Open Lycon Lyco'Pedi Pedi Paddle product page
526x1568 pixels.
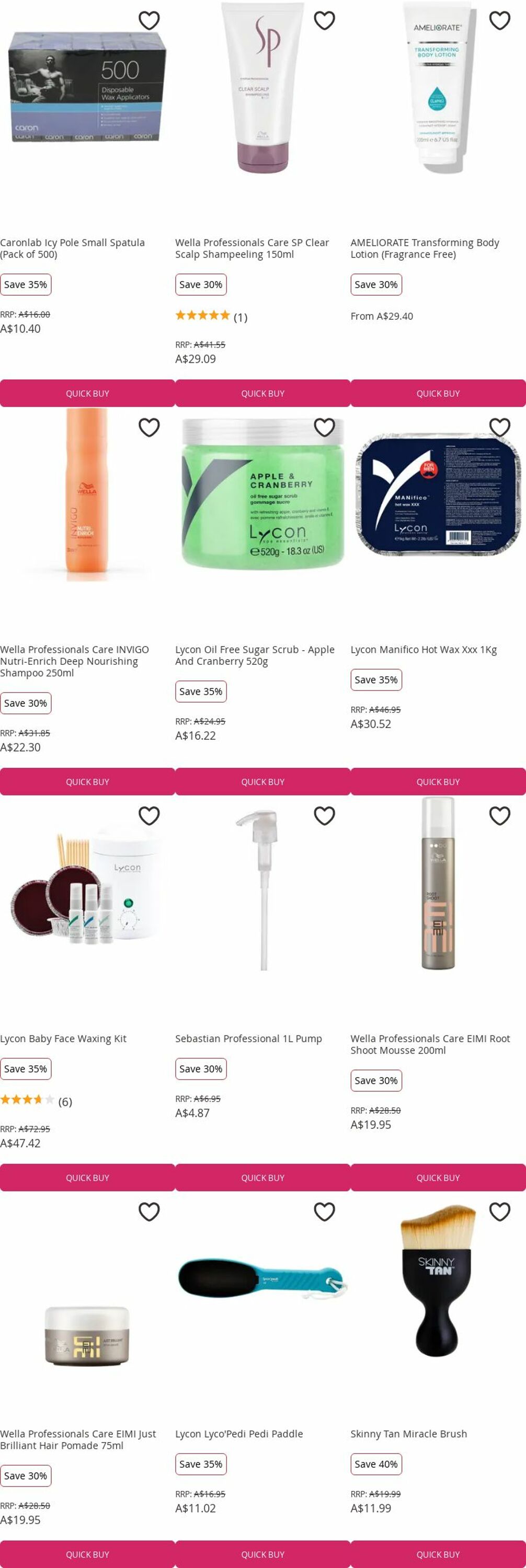pyautogui.click(x=239, y=1434)
